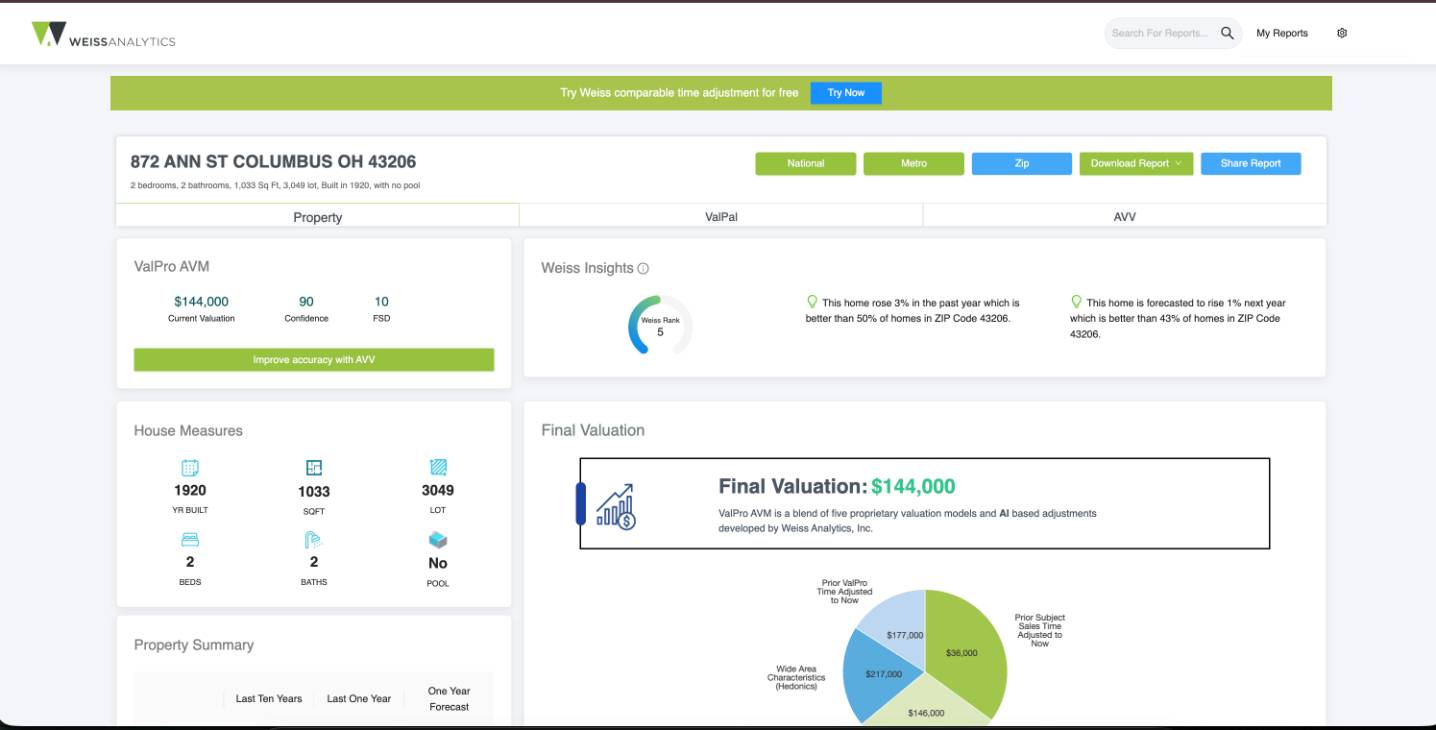
Task: Click the square footage floorplan icon
Action: click(314, 467)
